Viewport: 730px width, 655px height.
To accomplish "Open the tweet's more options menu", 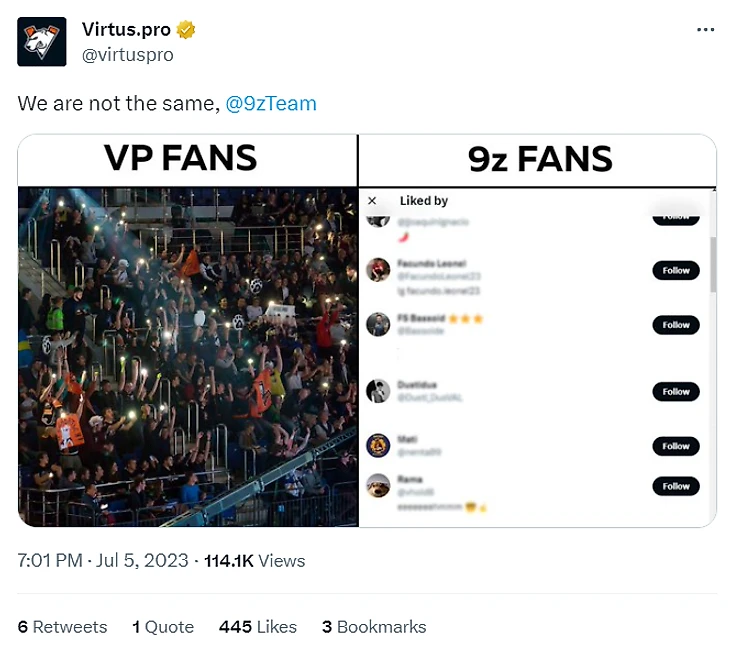I will (x=705, y=30).
